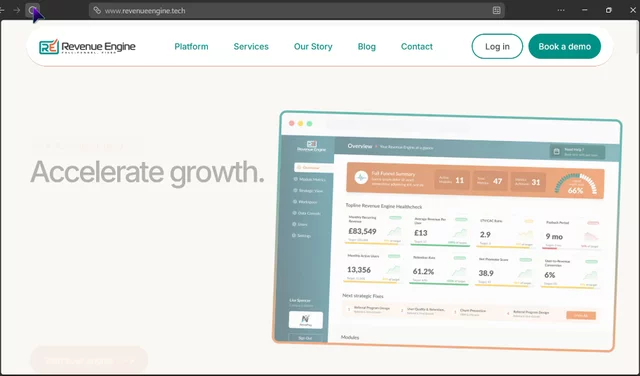Open the browser's three-dot menu
The height and width of the screenshot is (376, 640).
(561, 10)
